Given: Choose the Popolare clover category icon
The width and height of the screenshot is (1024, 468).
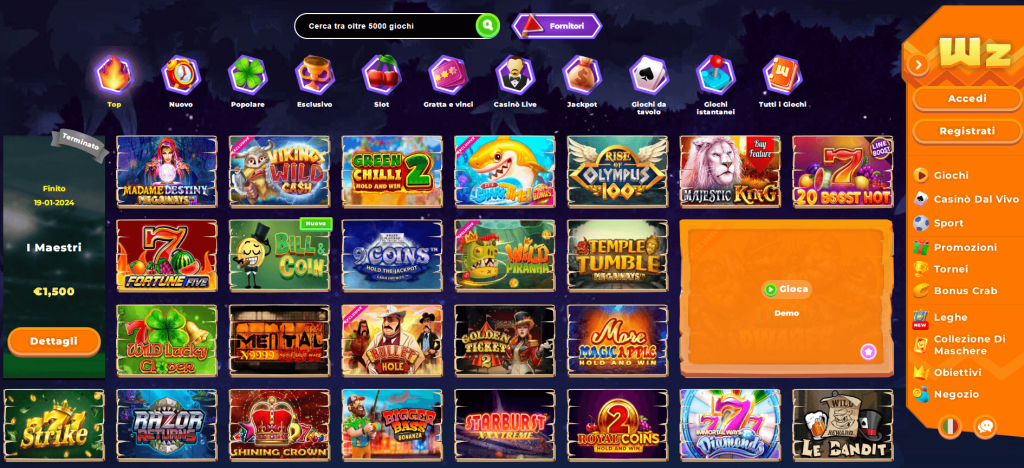Looking at the screenshot, I should click(x=248, y=74).
